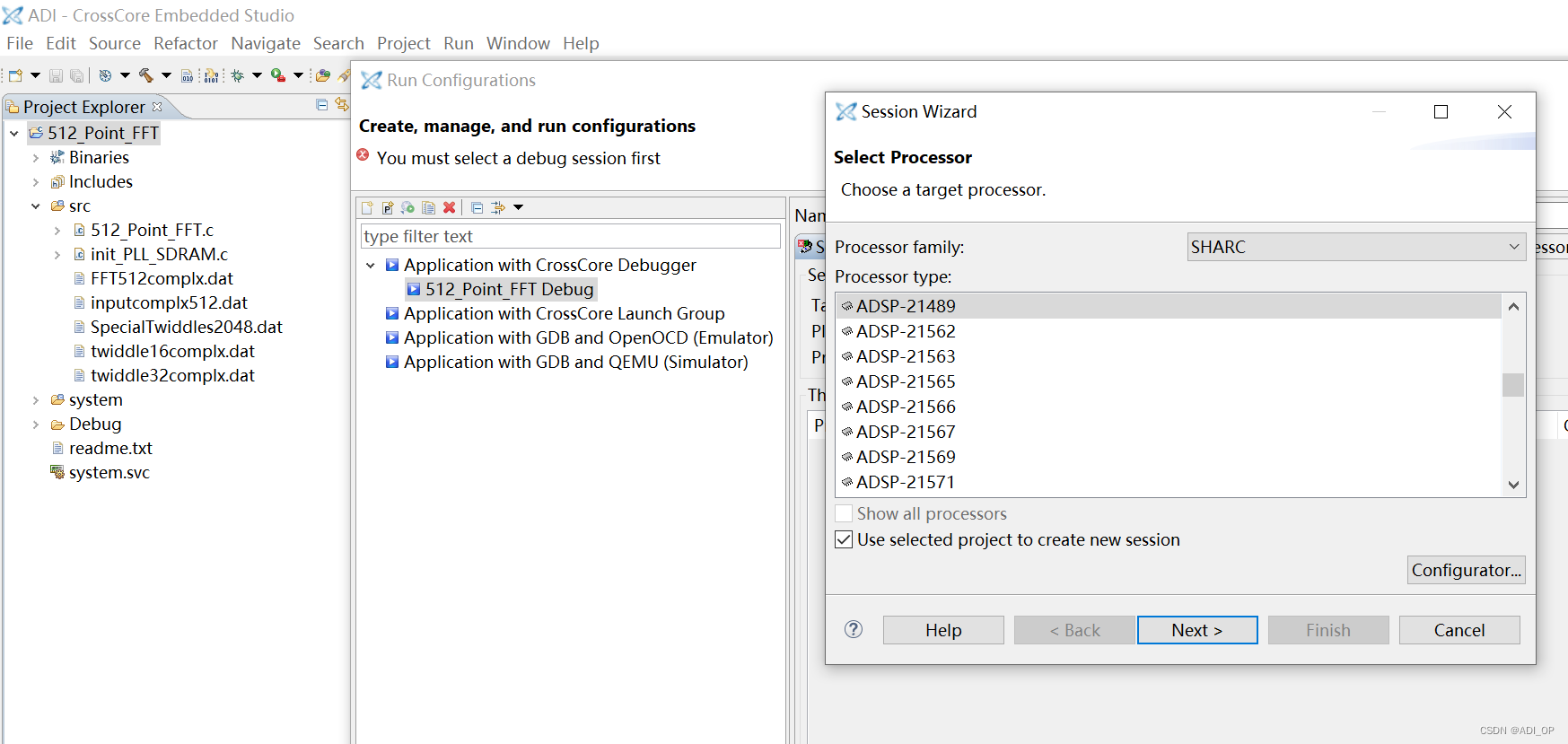
Task: Click the Build hammer toolbar icon
Action: 146,76
